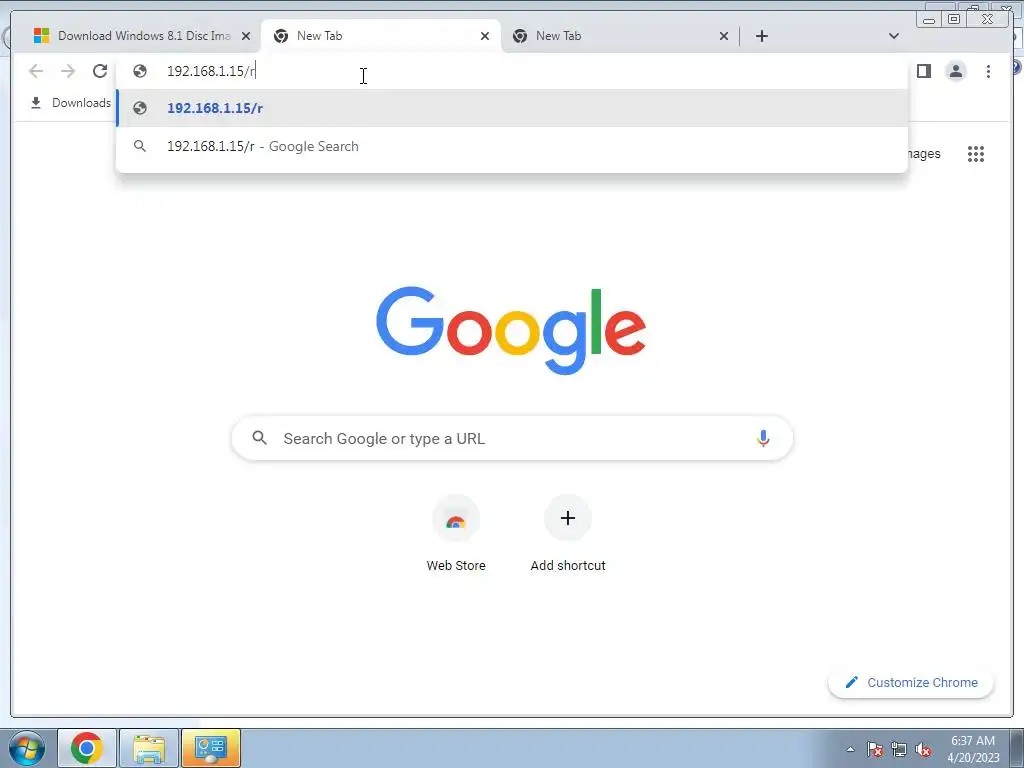Open Chrome three-dot menu
This screenshot has width=1024, height=768.
[988, 71]
